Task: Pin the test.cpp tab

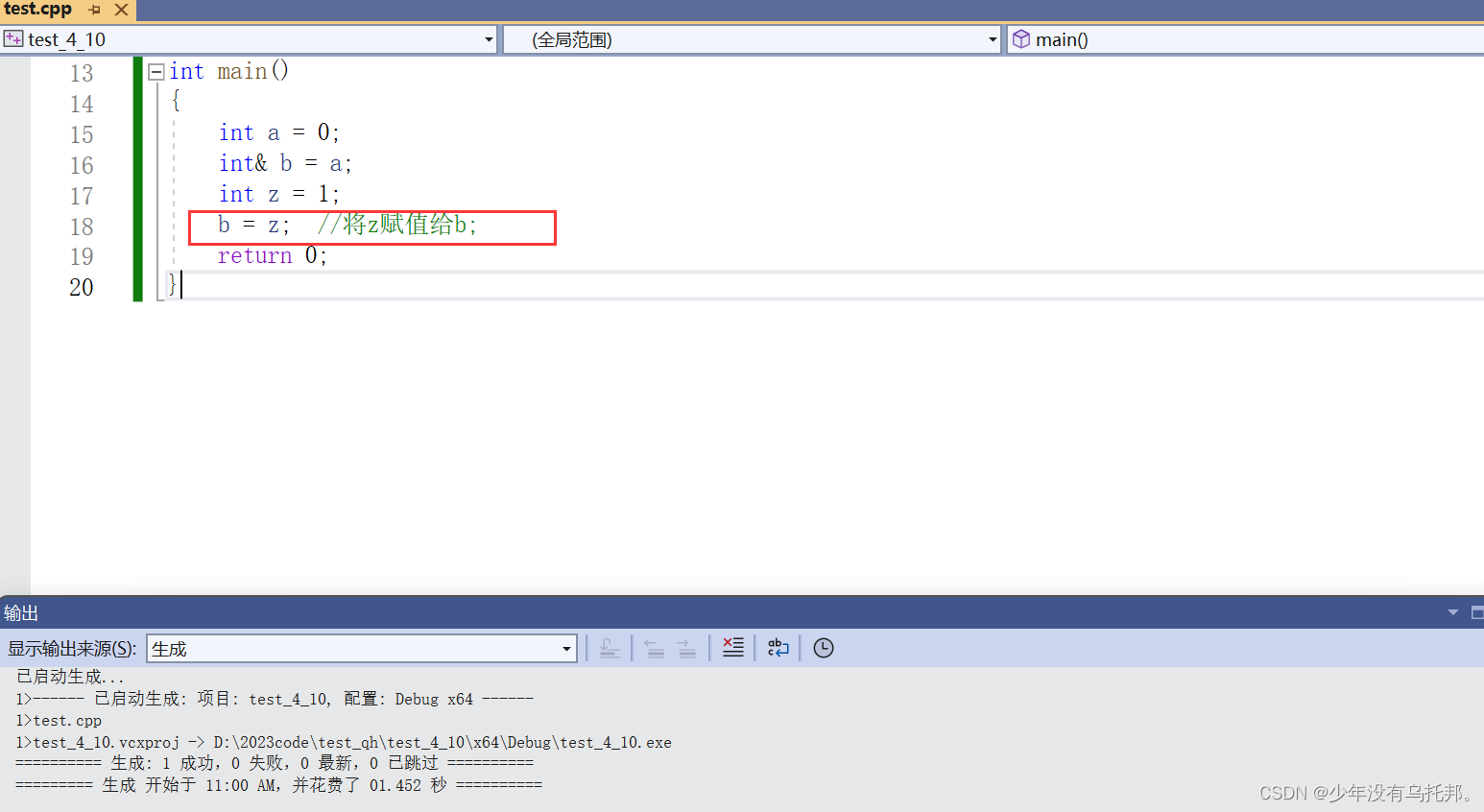Action: pyautogui.click(x=94, y=10)
